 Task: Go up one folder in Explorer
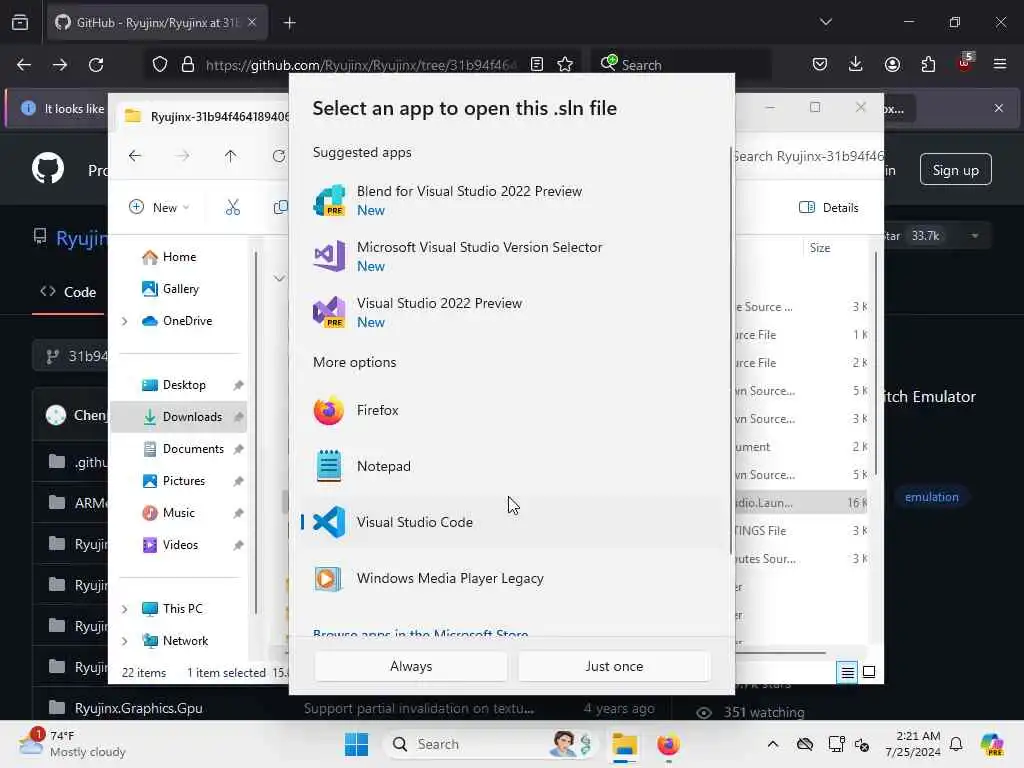pos(231,156)
